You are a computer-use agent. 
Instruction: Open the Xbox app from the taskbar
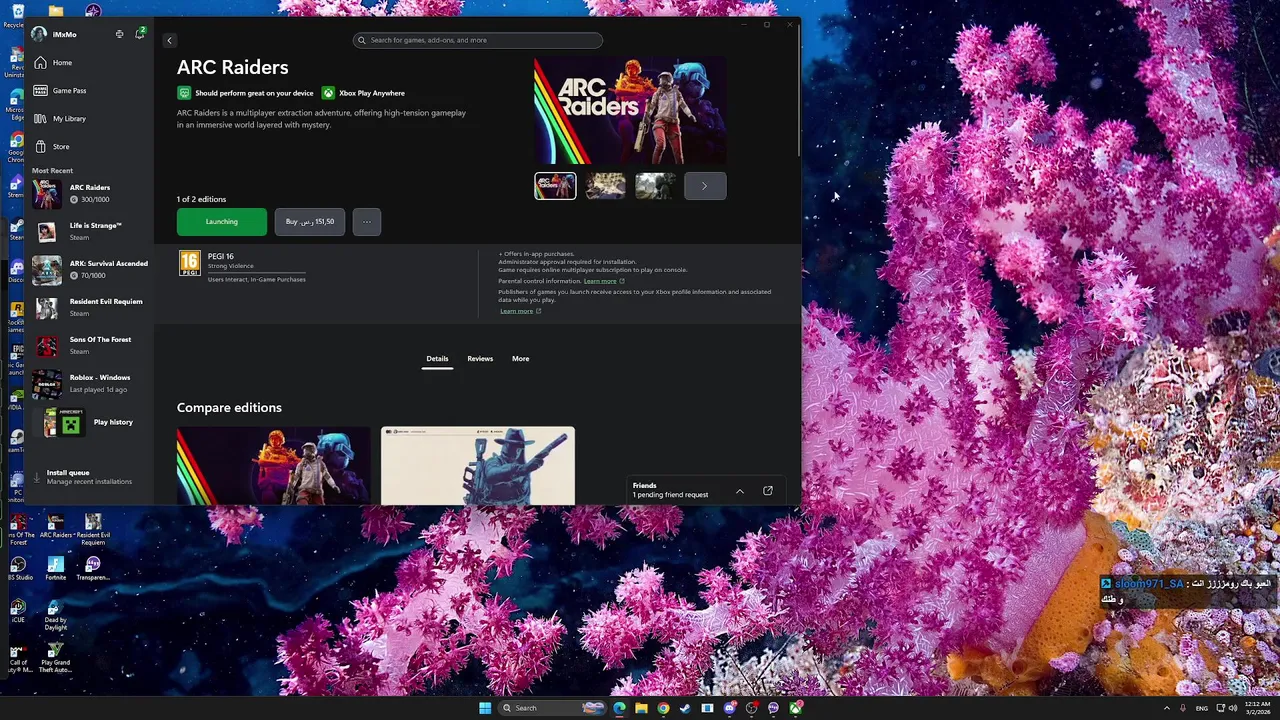(795, 708)
